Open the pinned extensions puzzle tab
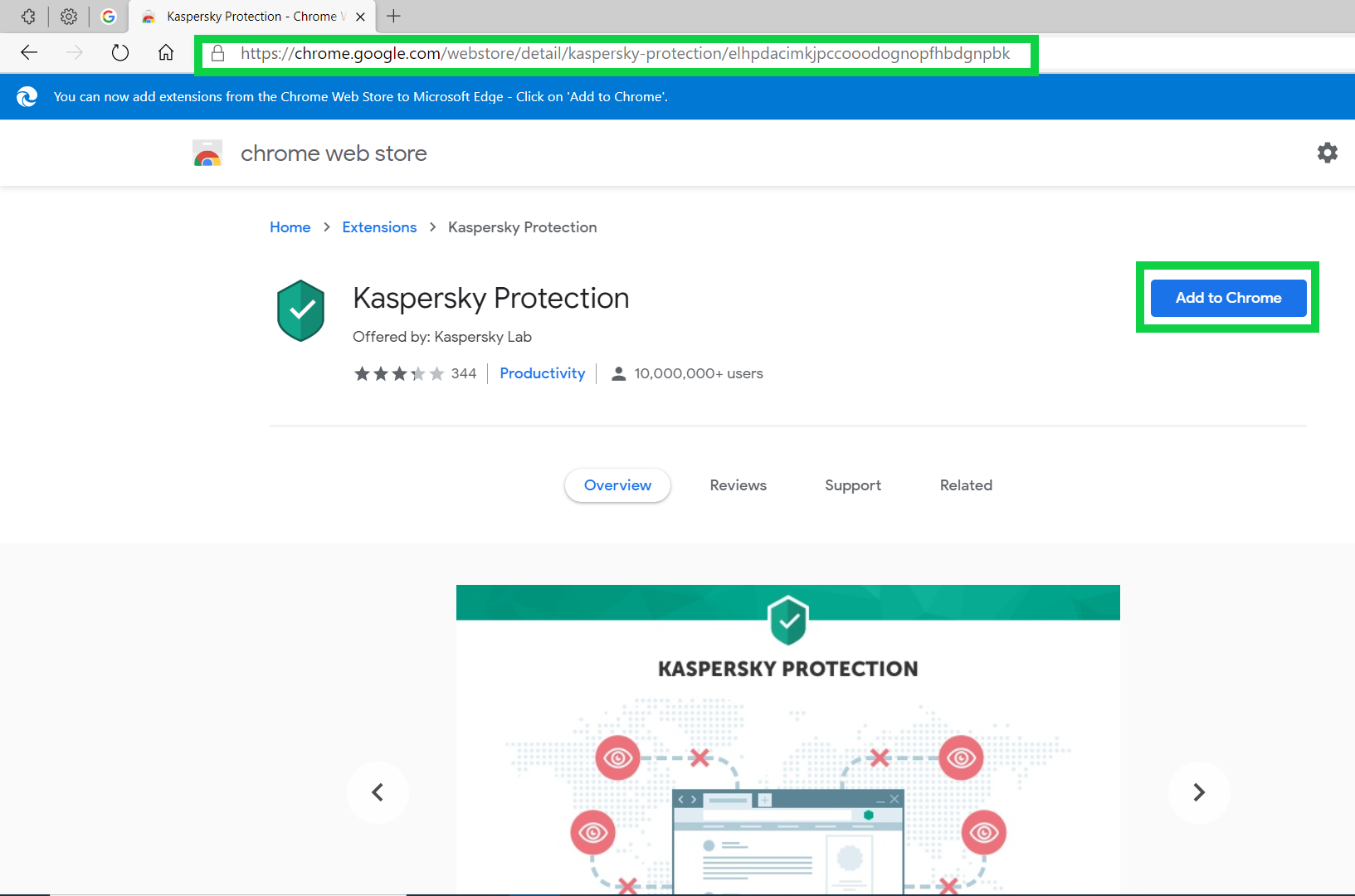Screen dimensions: 1355x896 point(28,17)
